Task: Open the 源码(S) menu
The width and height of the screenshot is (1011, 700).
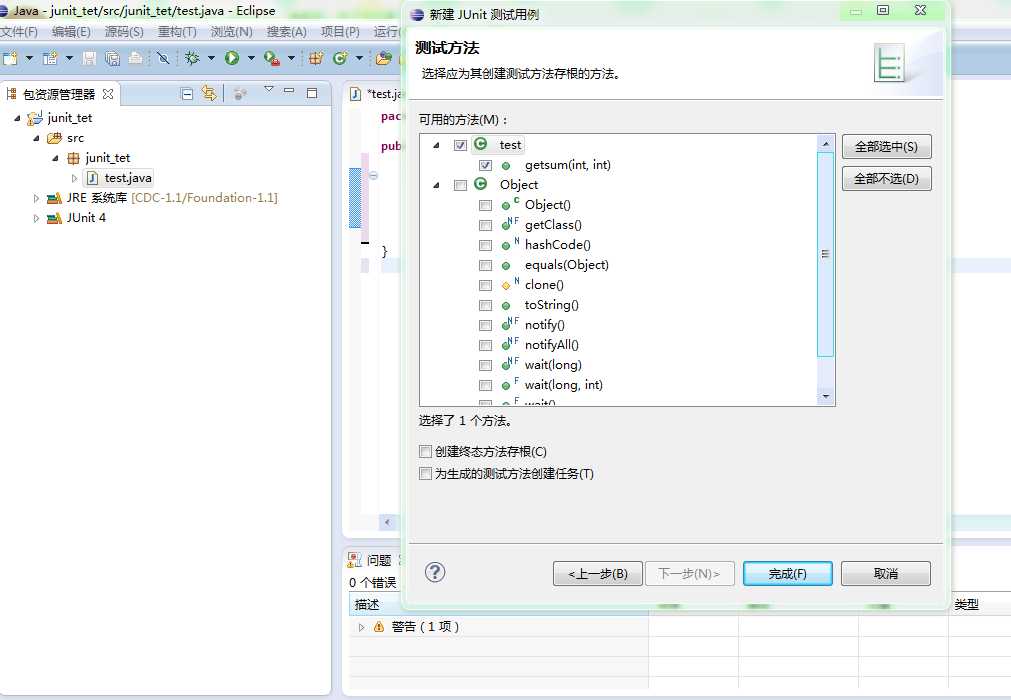Action: click(124, 32)
